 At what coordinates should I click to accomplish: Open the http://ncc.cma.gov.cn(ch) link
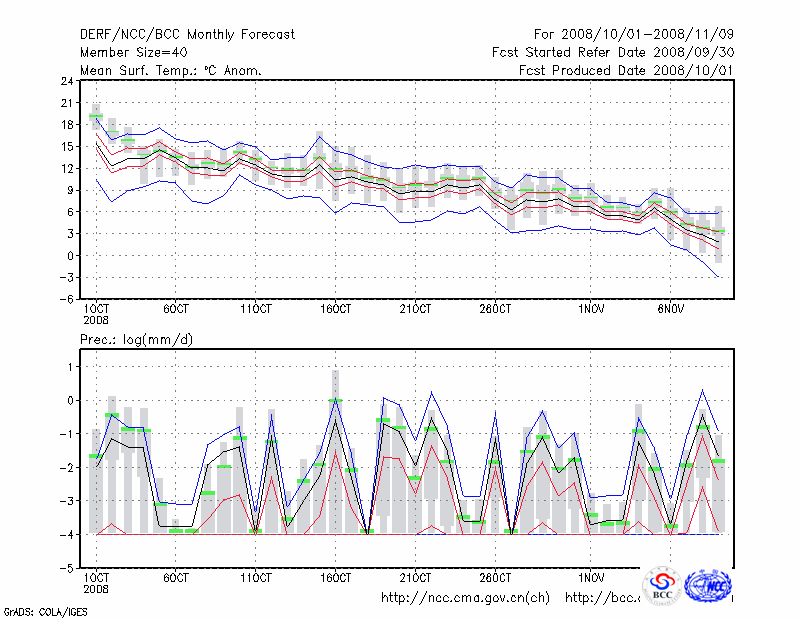(465, 598)
